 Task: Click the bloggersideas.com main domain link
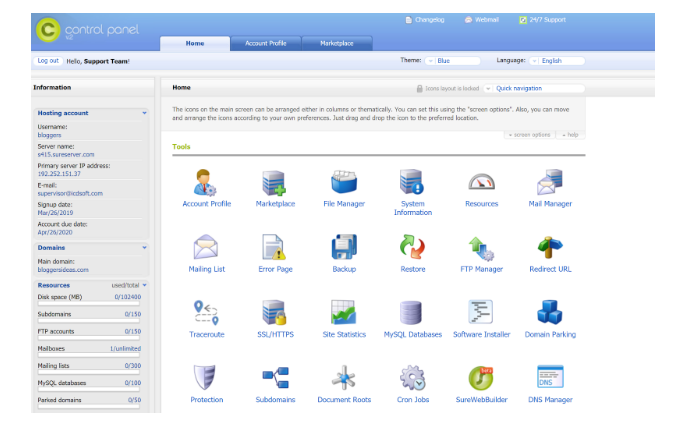click(x=63, y=270)
